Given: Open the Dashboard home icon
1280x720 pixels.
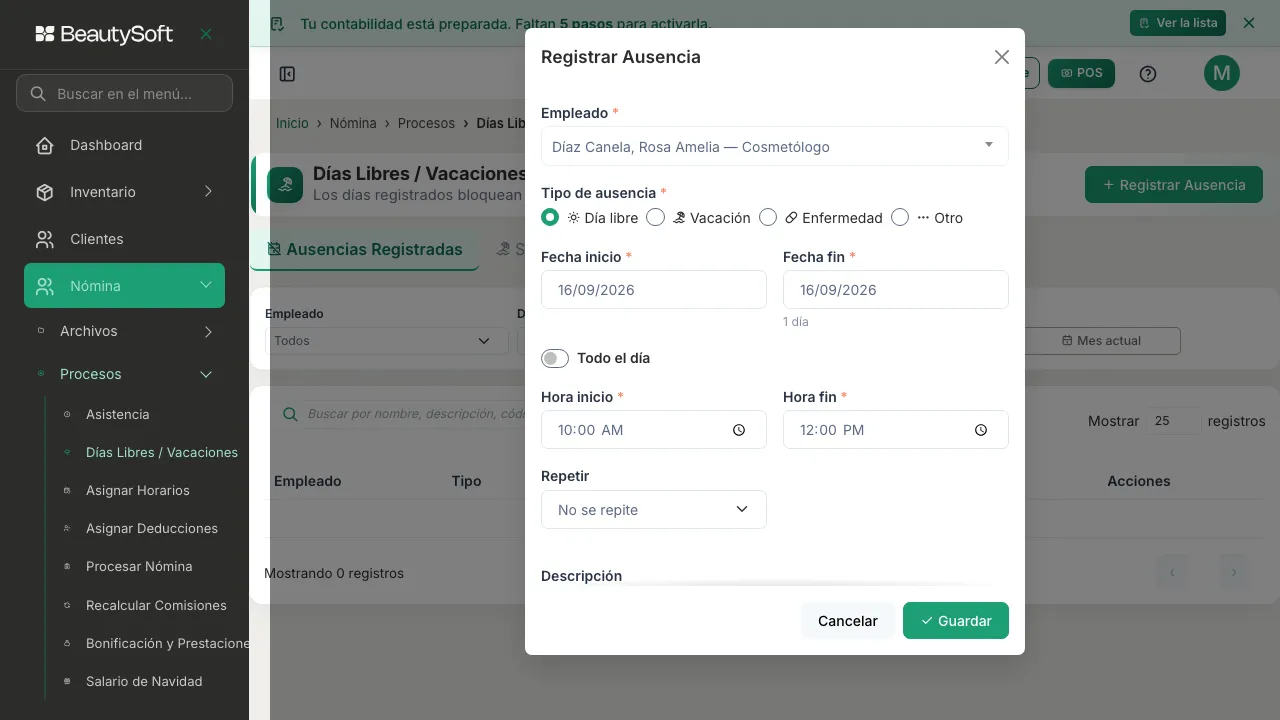Looking at the screenshot, I should pos(45,145).
